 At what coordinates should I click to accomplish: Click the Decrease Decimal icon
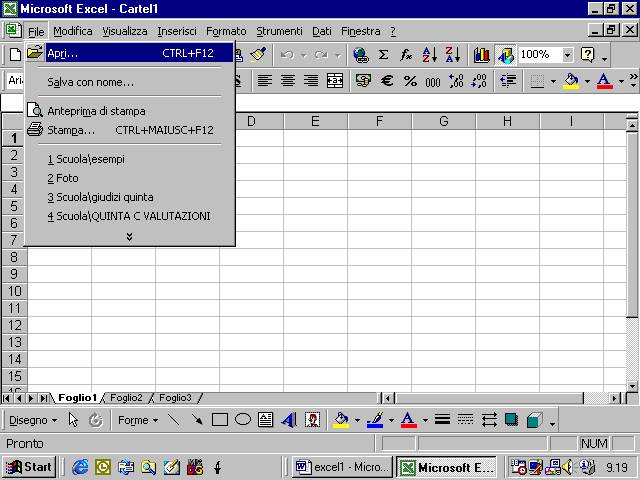pyautogui.click(x=479, y=80)
